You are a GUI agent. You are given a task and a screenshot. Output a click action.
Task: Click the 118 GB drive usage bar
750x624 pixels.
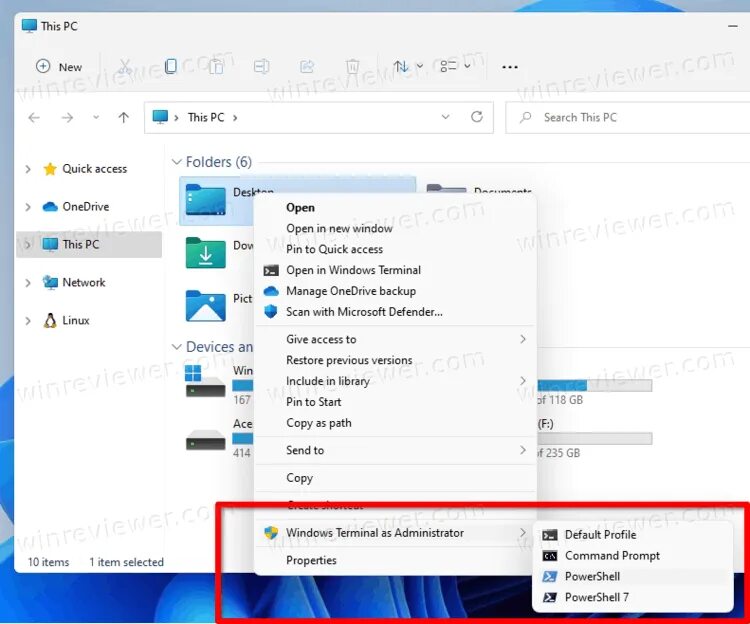[595, 385]
